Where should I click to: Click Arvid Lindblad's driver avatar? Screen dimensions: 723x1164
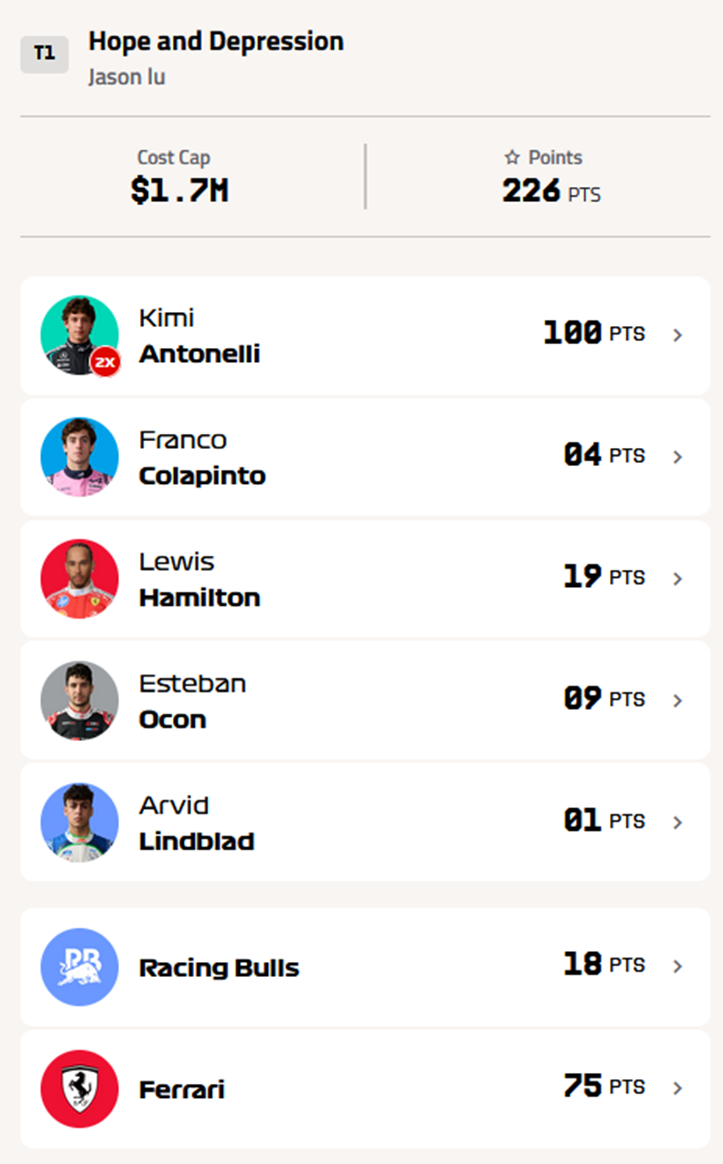point(79,823)
